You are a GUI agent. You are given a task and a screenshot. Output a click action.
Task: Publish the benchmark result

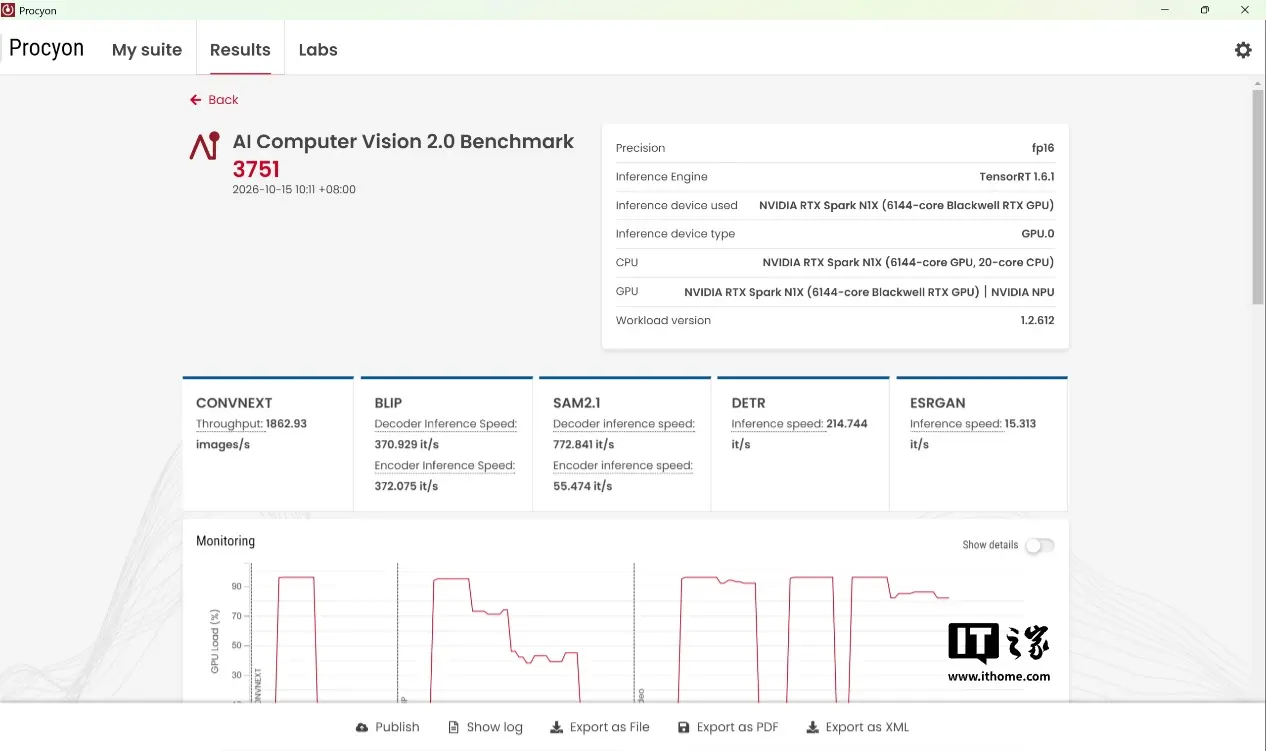(x=388, y=727)
